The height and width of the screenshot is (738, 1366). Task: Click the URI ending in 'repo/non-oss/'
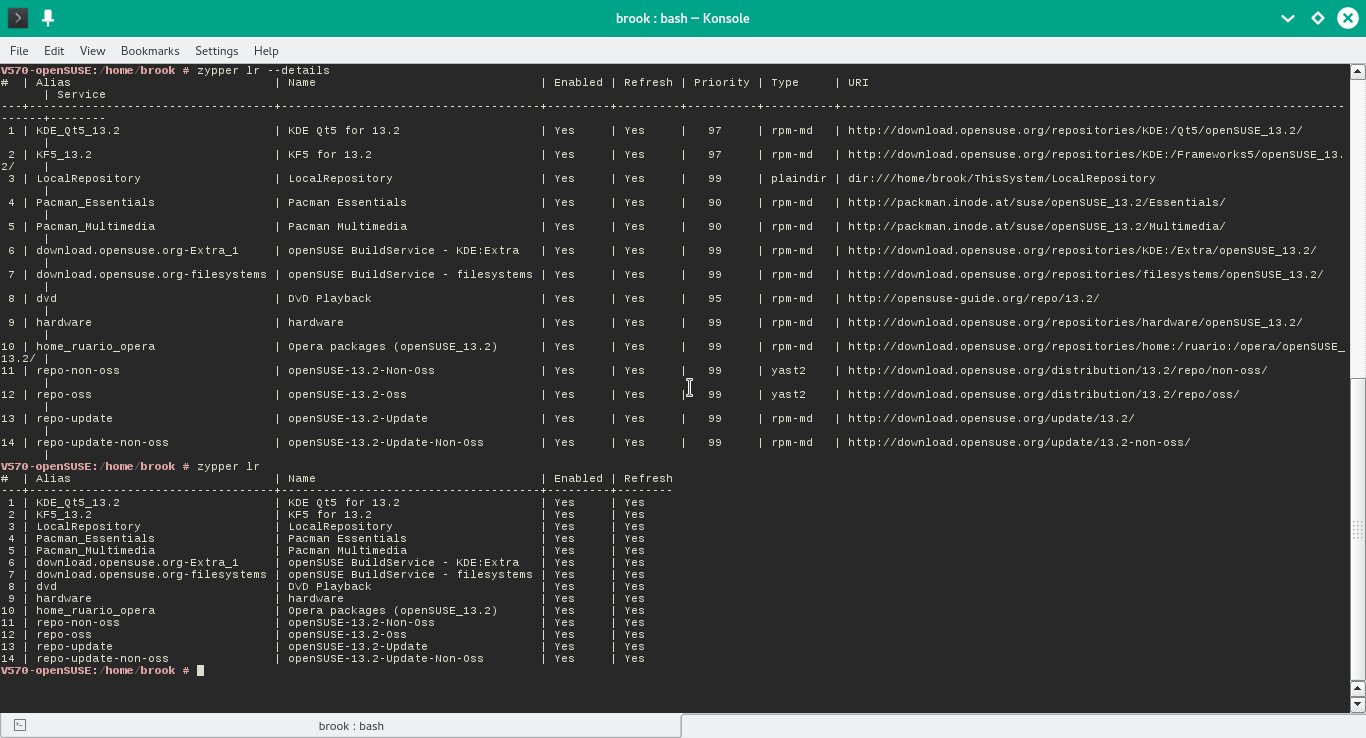pos(1058,371)
